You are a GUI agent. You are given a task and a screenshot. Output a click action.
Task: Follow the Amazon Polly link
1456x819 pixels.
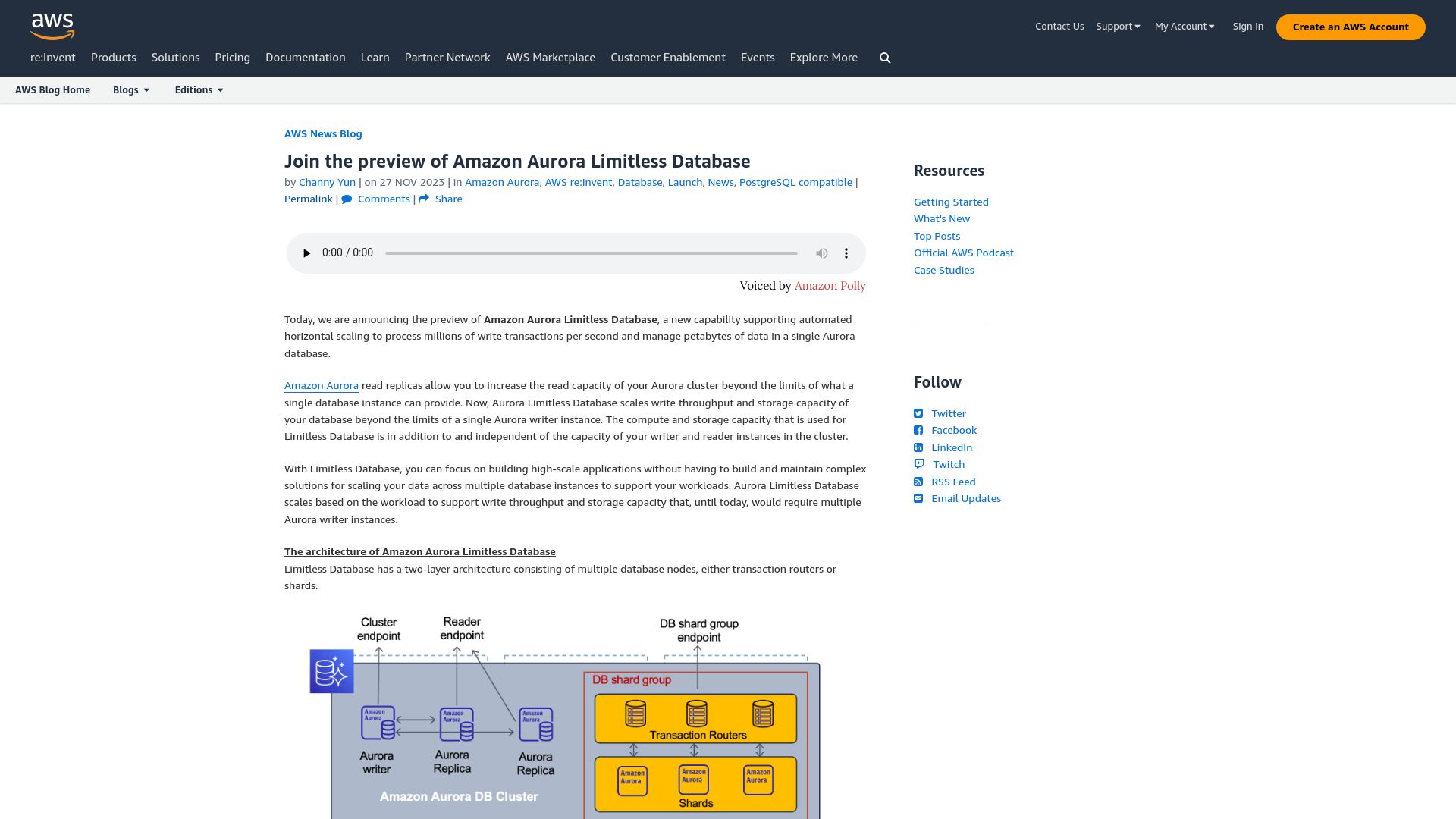tap(830, 286)
